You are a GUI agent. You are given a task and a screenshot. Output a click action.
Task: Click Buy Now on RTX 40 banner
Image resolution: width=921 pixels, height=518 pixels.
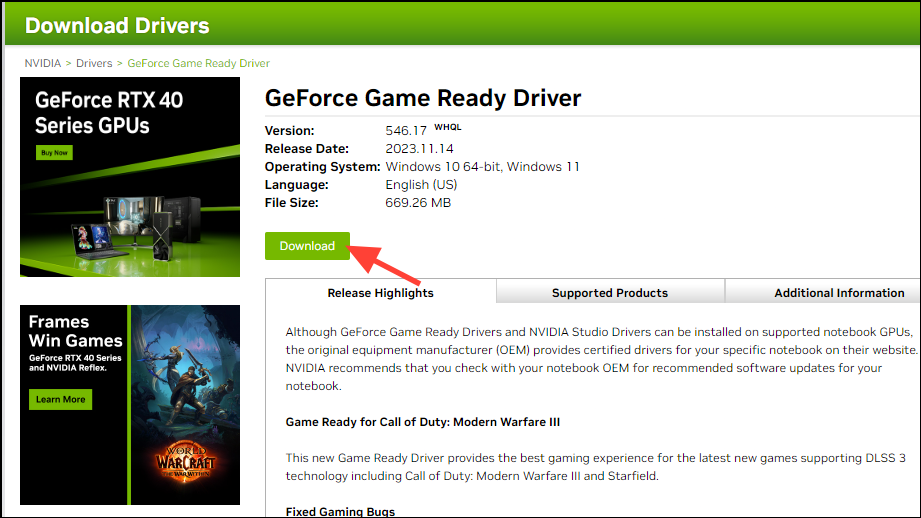pos(55,153)
